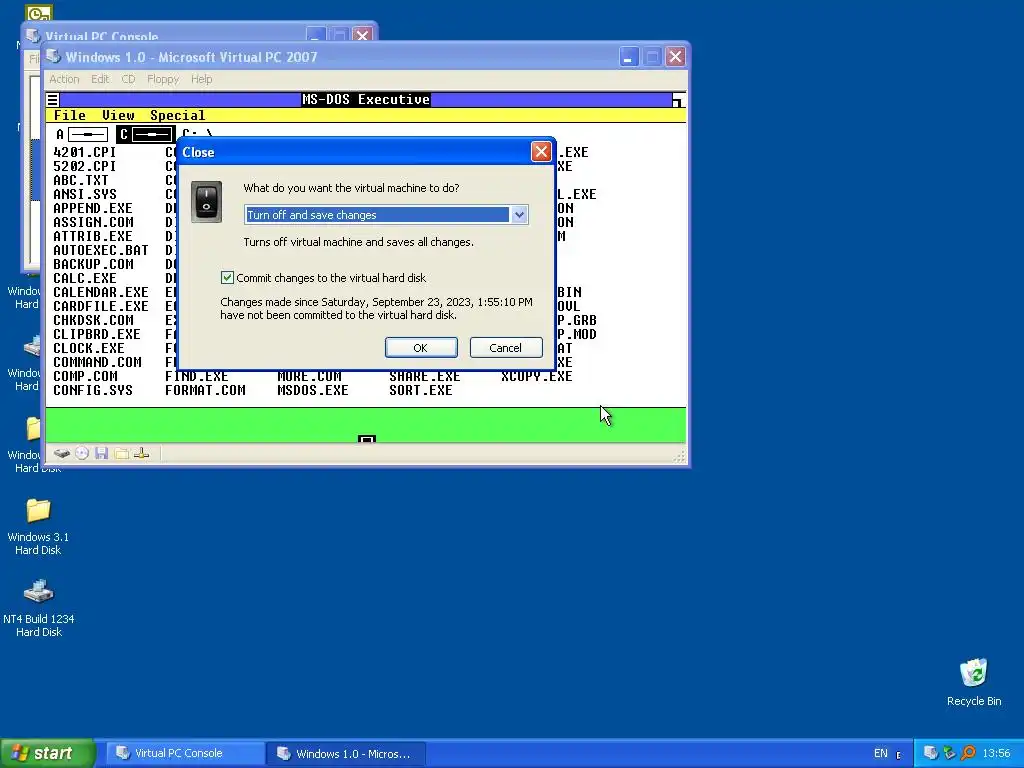Click the dropdown arrow beside Turn off option
The image size is (1024, 768).
519,215
